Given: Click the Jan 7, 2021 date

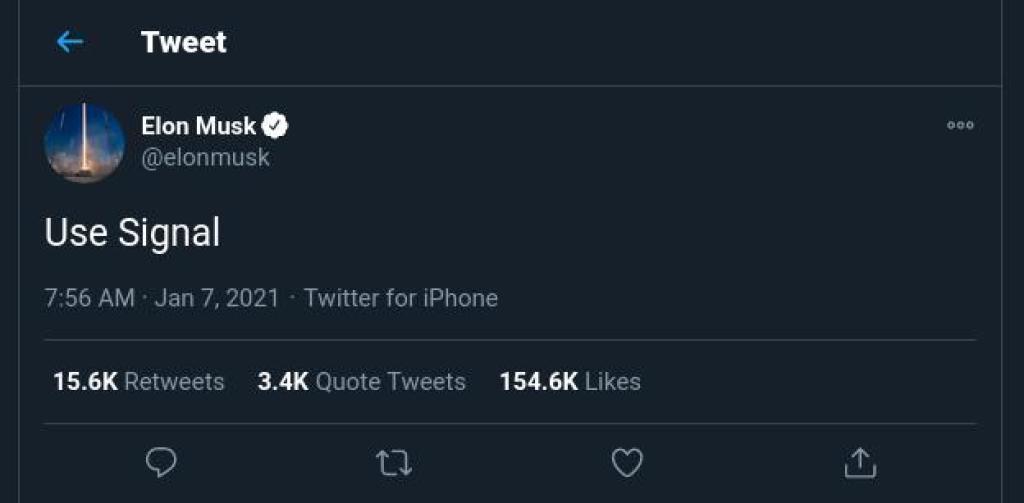Looking at the screenshot, I should point(217,298).
